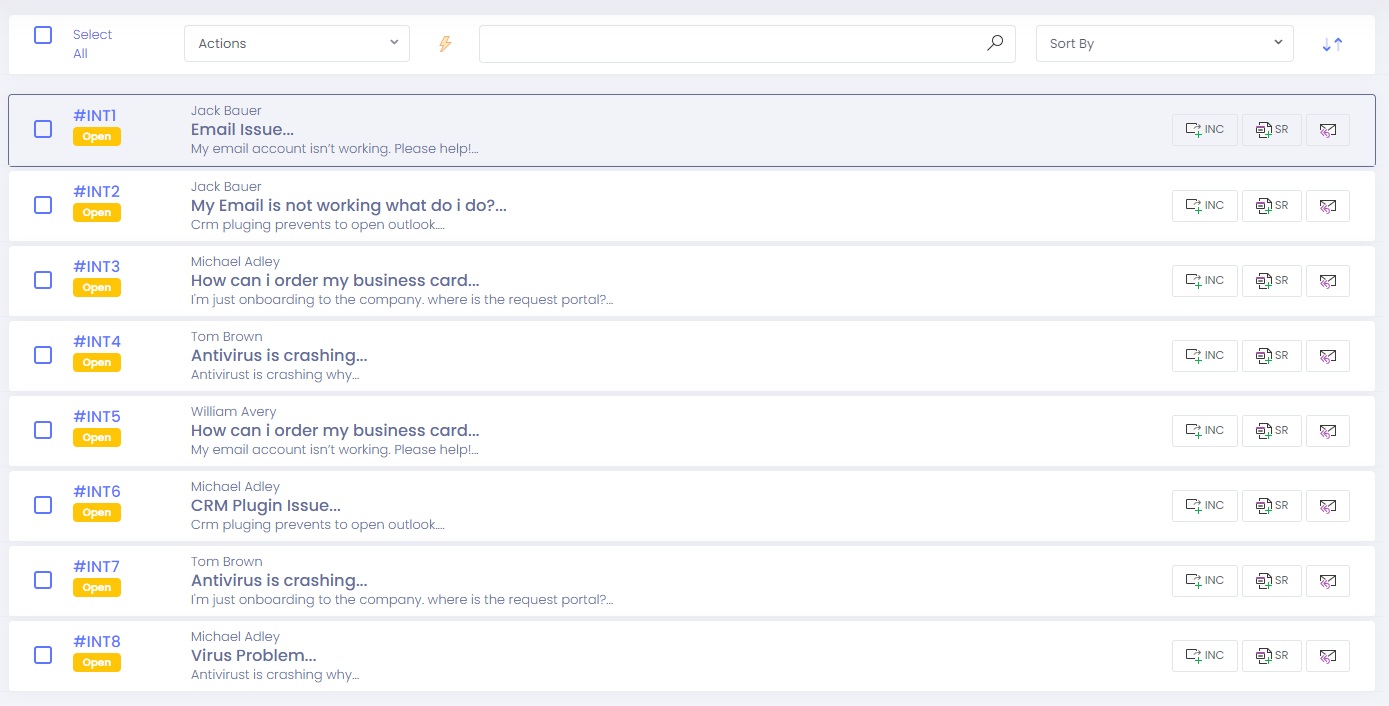Open the 'Virus Problem...' interaction row
This screenshot has height=706, width=1389.
[254, 656]
